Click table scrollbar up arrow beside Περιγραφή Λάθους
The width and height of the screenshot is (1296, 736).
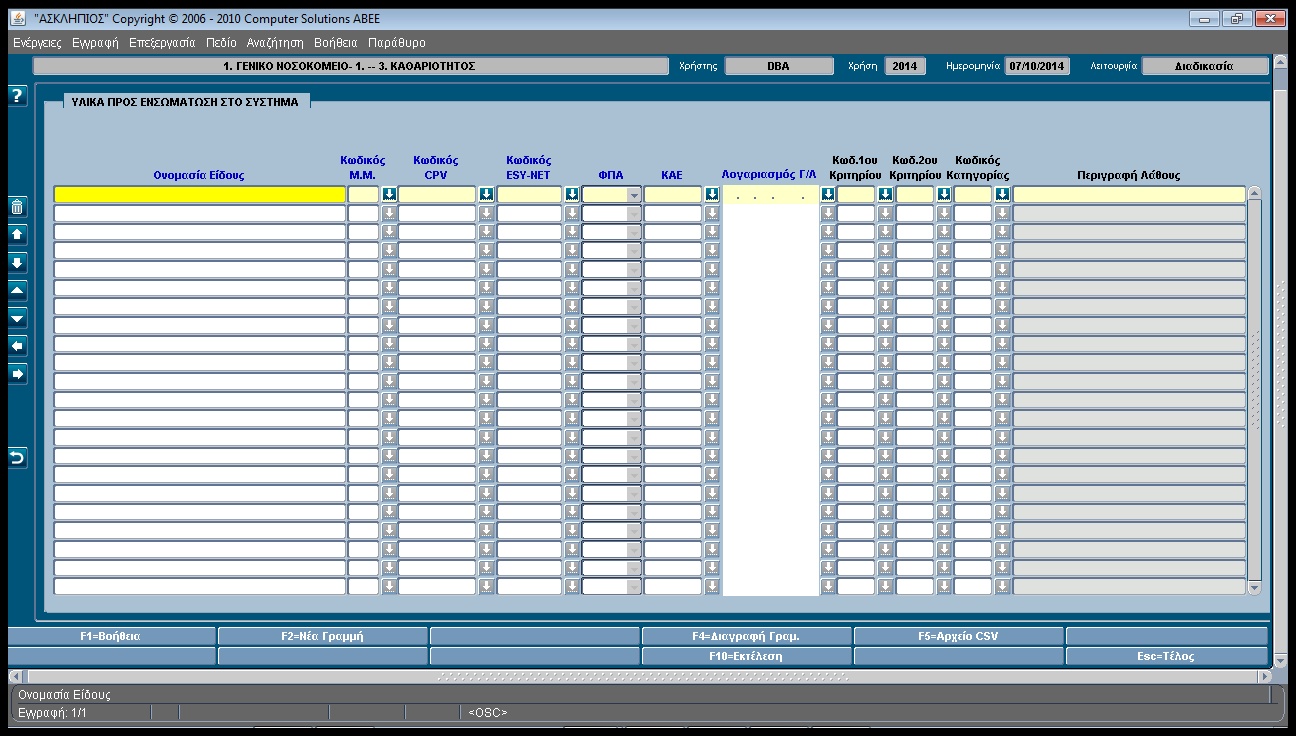(x=1255, y=193)
